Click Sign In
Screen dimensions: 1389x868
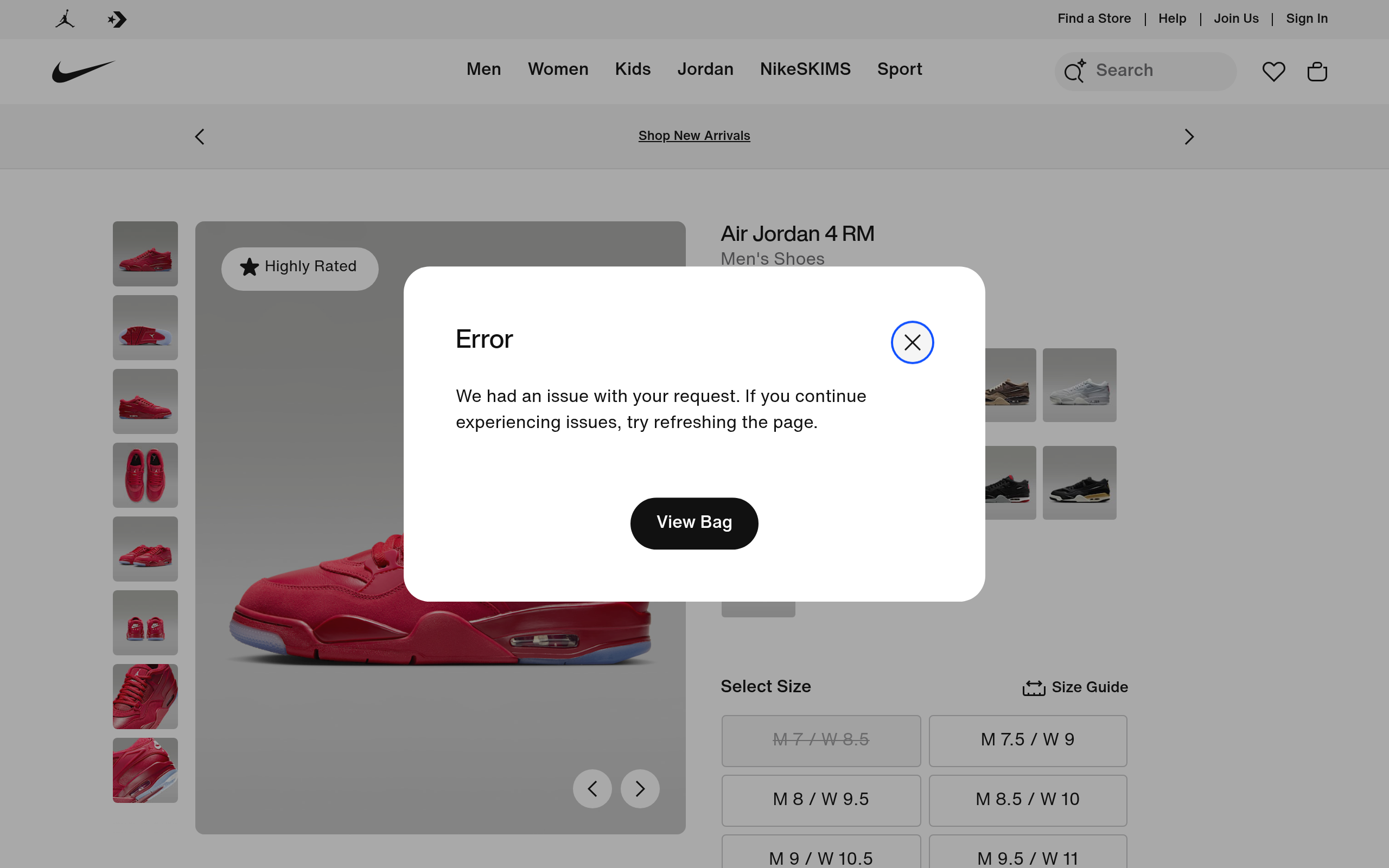[1307, 18]
